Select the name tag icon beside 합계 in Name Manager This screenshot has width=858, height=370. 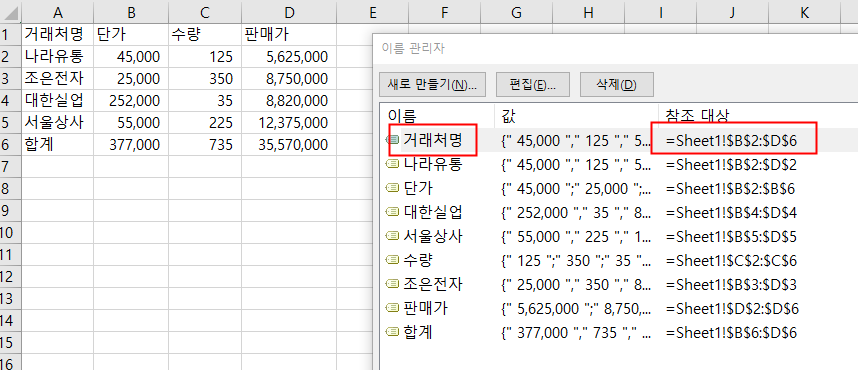coord(392,333)
